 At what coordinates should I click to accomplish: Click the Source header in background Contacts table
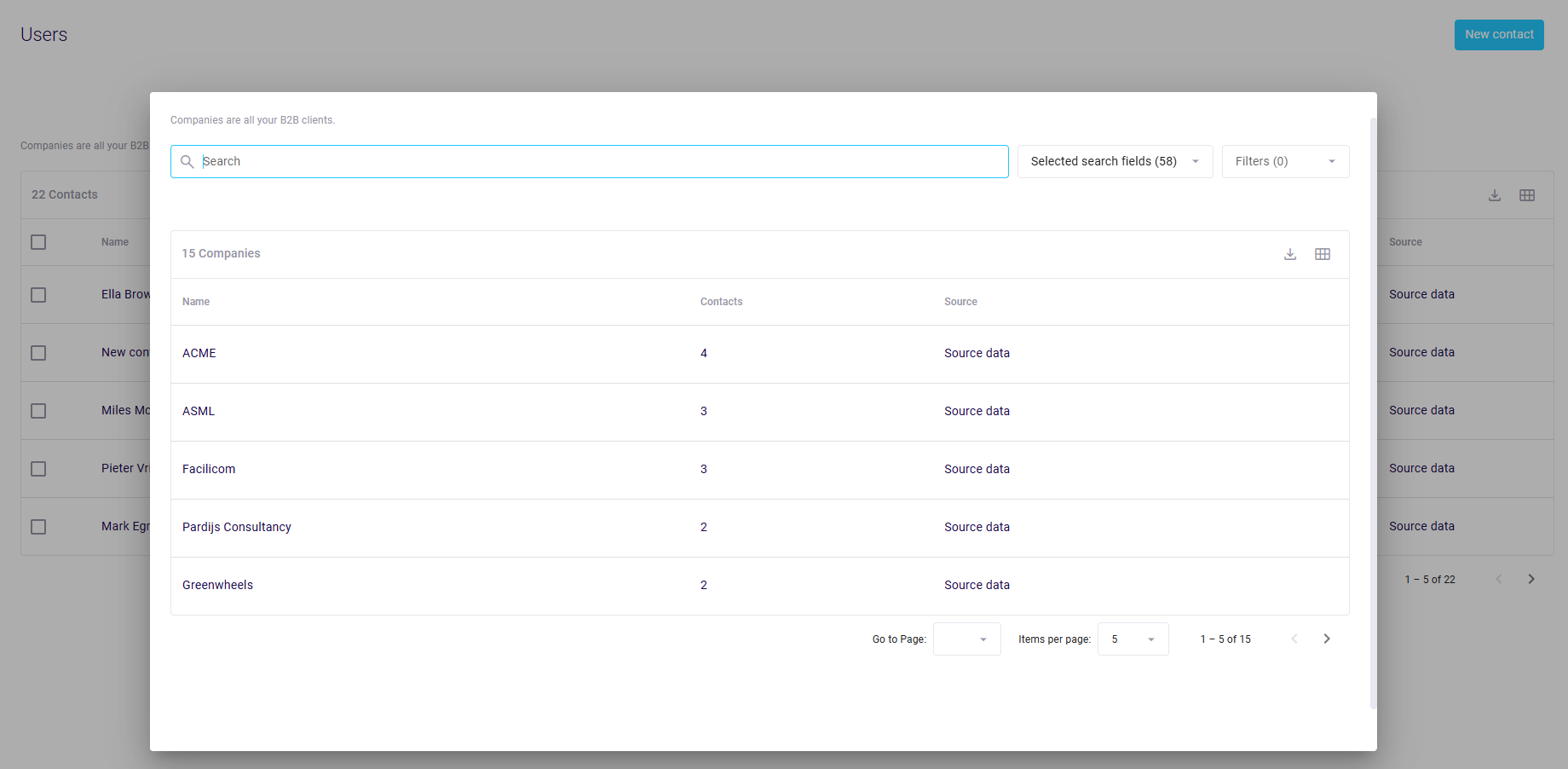click(1405, 242)
